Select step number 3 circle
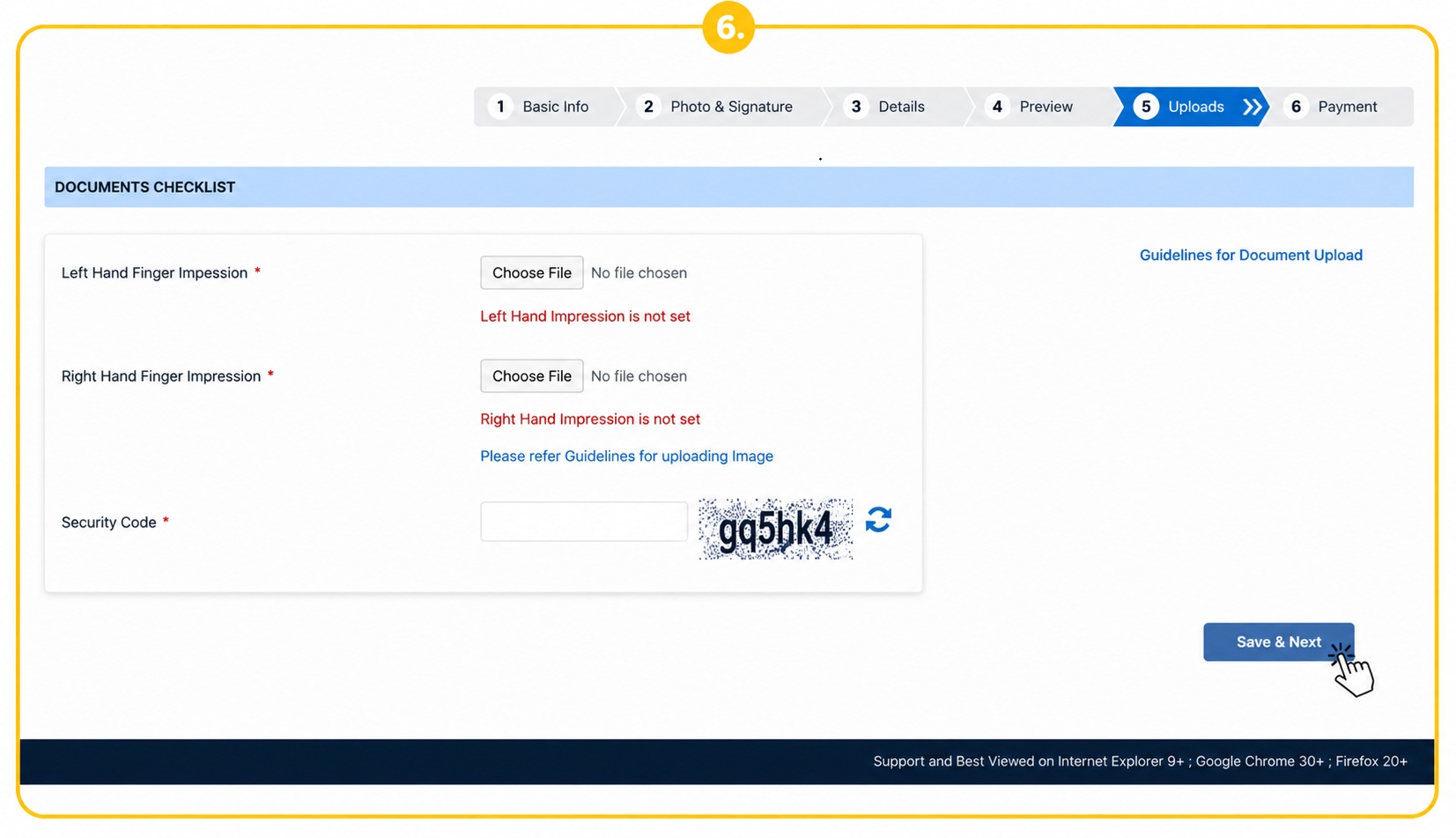 click(x=855, y=107)
